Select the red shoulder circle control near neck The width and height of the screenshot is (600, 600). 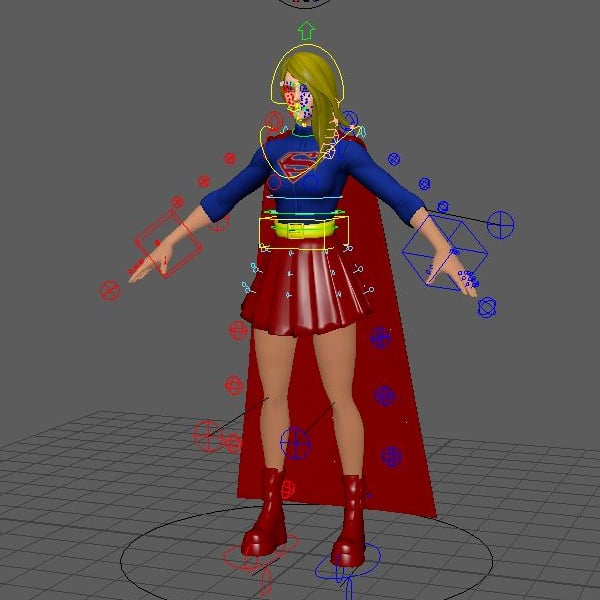(x=274, y=121)
